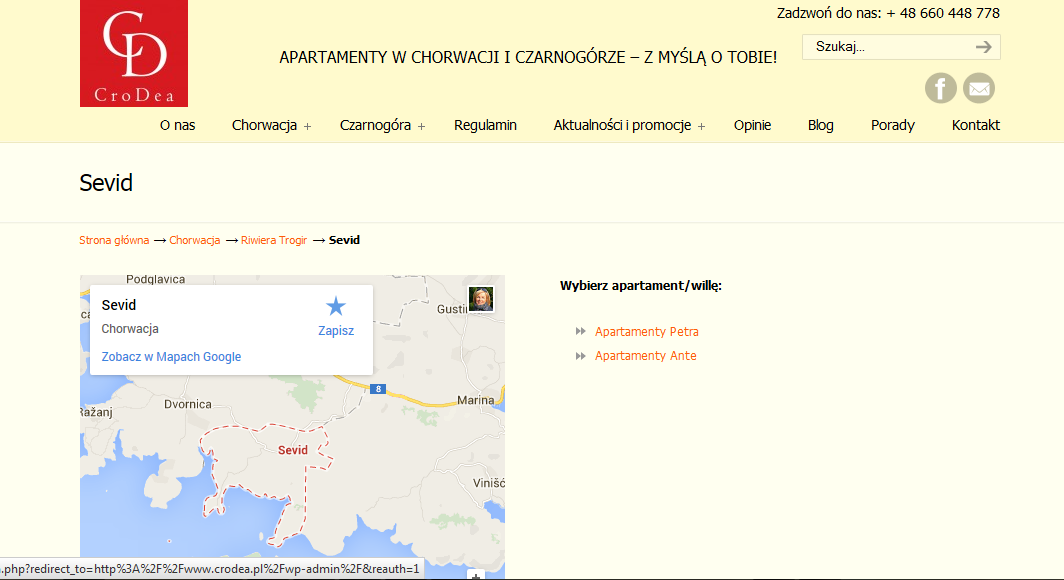Screen dimensions: 1064x580
Task: Go to Strona główna breadcrumb
Action: click(x=114, y=240)
